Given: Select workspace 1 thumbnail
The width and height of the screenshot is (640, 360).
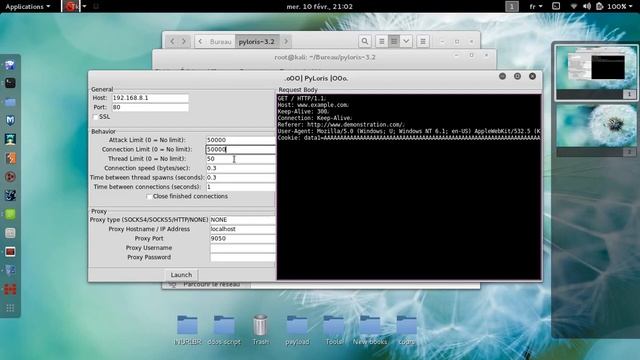Looking at the screenshot, I should 596,72.
